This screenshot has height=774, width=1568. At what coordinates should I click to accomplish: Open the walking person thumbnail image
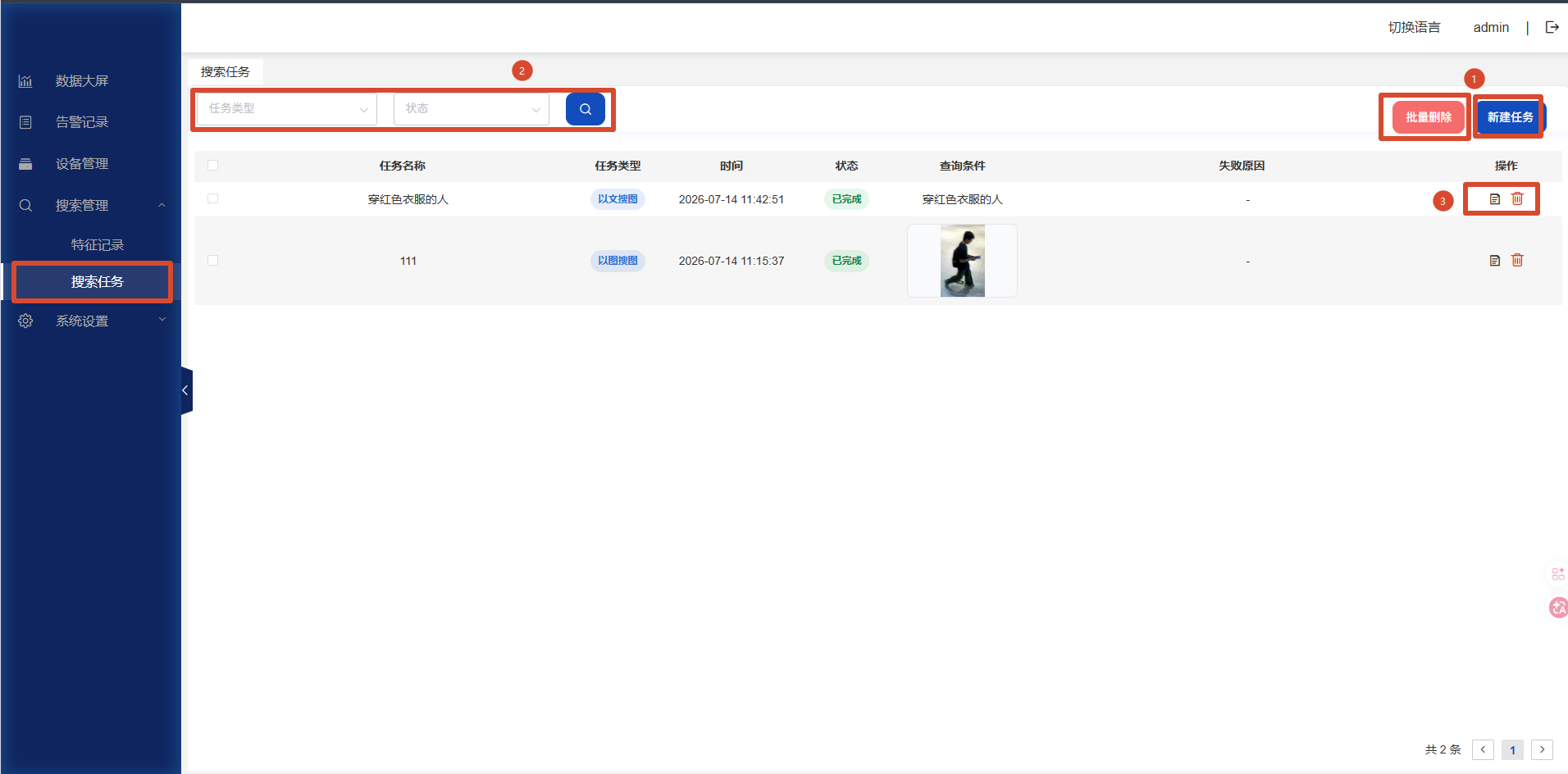point(963,261)
